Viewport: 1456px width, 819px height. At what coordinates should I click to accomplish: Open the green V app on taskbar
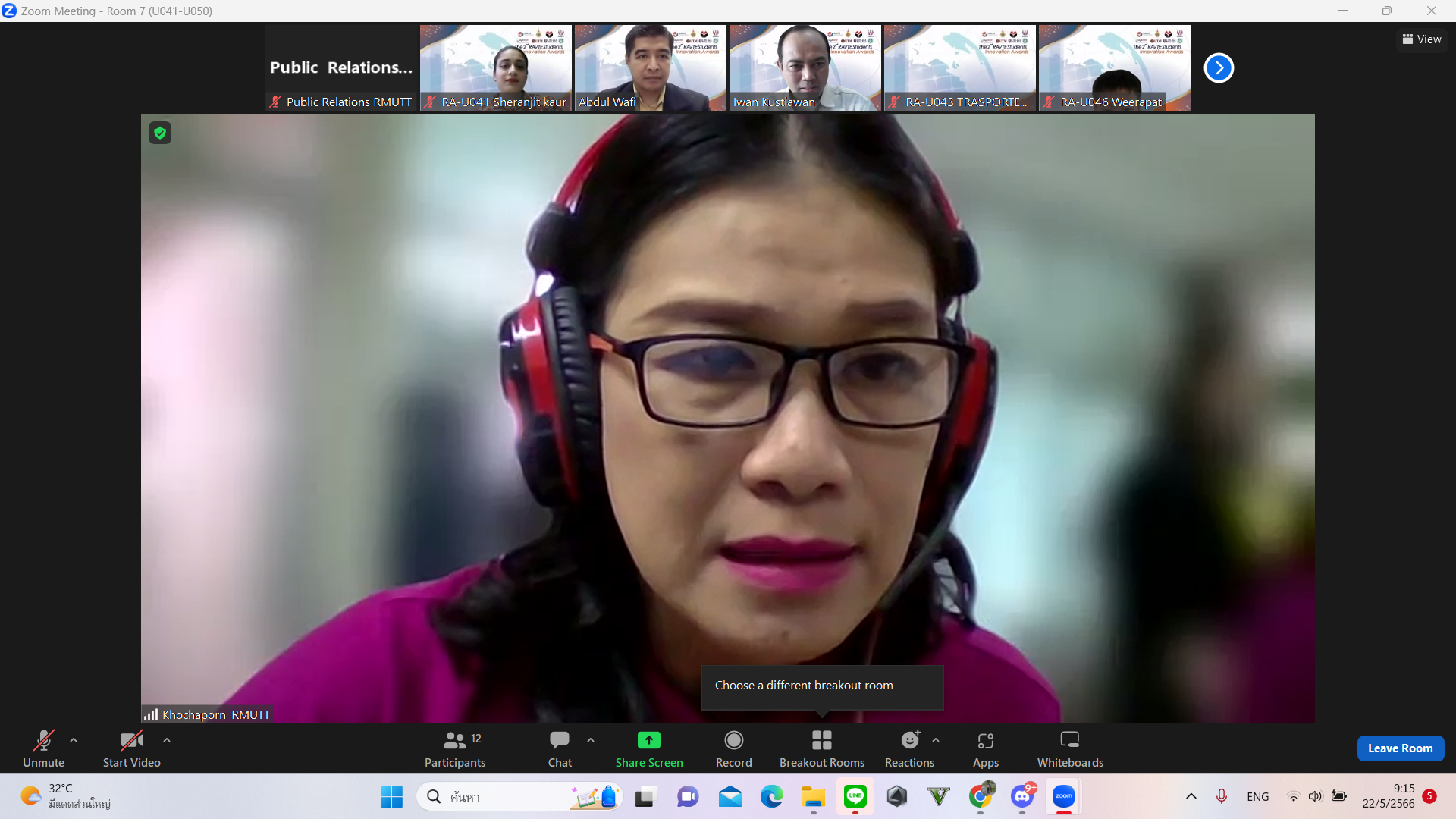[939, 796]
